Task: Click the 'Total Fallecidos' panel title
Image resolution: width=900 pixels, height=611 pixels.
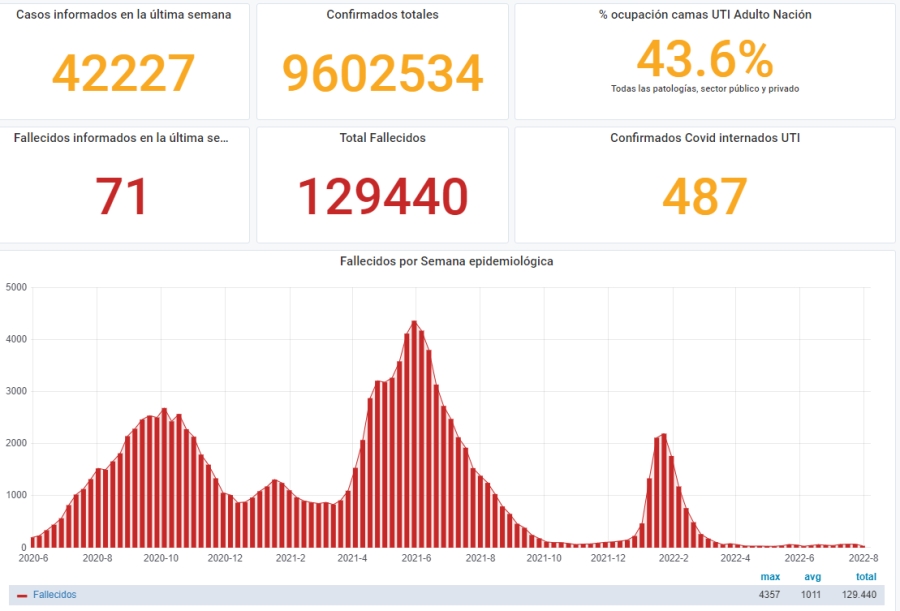Action: [x=382, y=138]
